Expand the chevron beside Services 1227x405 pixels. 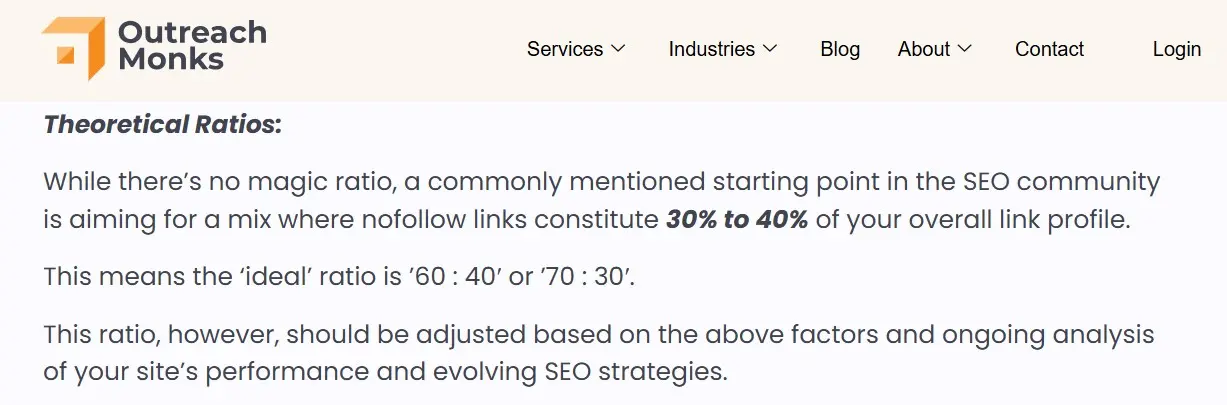click(618, 49)
